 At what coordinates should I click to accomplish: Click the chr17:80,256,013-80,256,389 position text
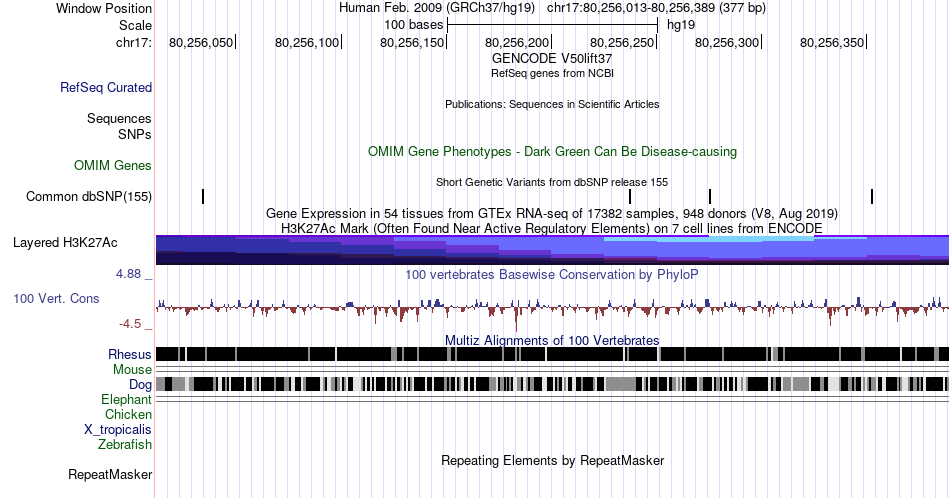point(656,8)
